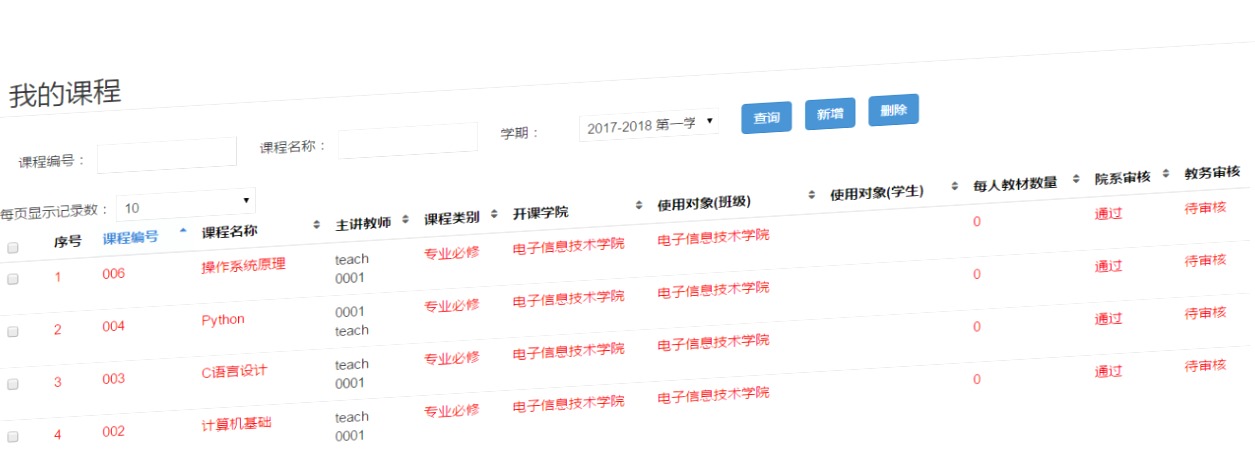Toggle the select-all checkbox in header
Image resolution: width=1255 pixels, height=474 pixels.
point(13,247)
